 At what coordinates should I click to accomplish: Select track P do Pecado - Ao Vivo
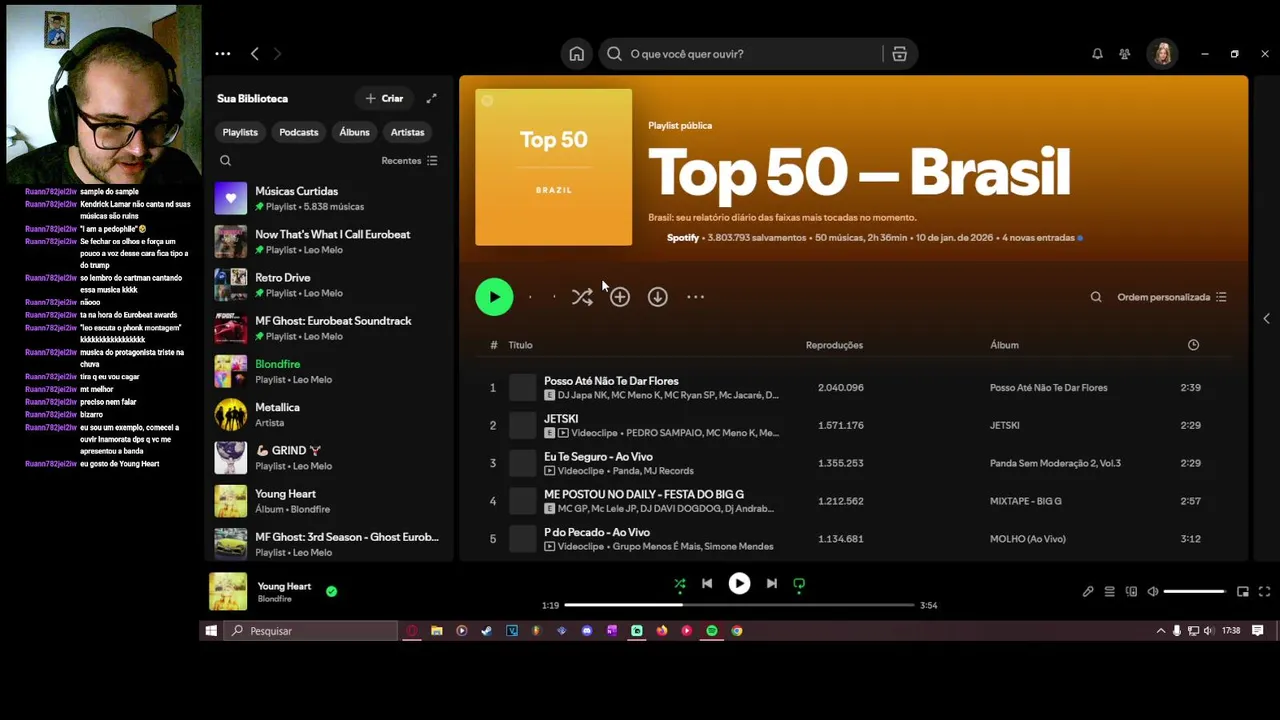tap(597, 532)
